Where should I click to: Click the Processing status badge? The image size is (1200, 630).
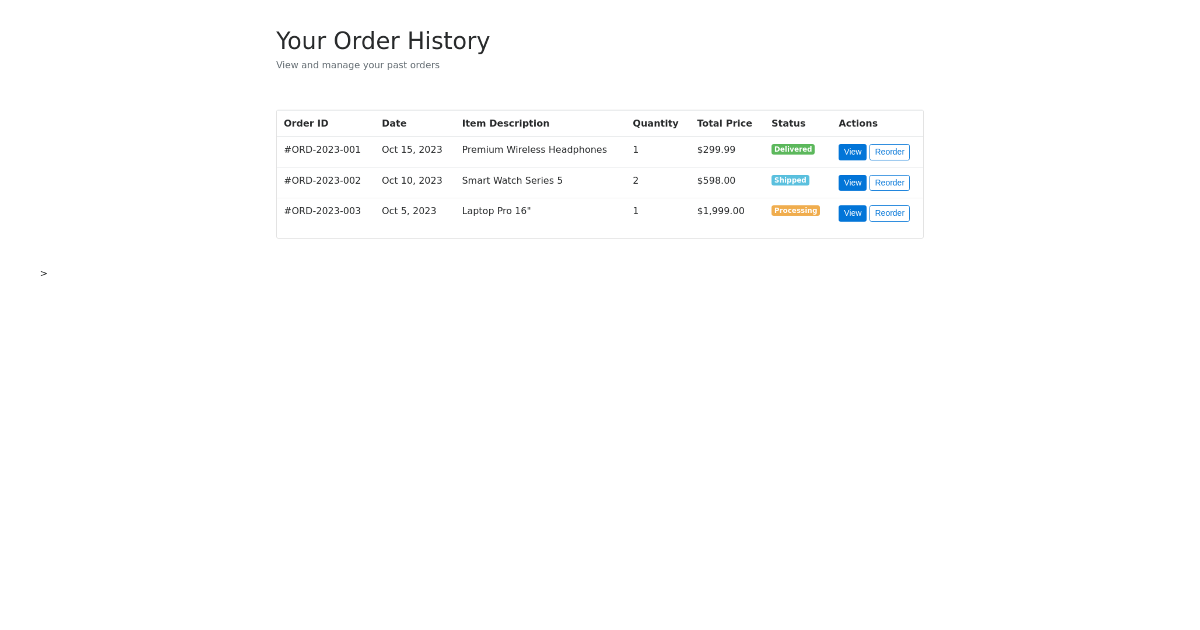795,211
